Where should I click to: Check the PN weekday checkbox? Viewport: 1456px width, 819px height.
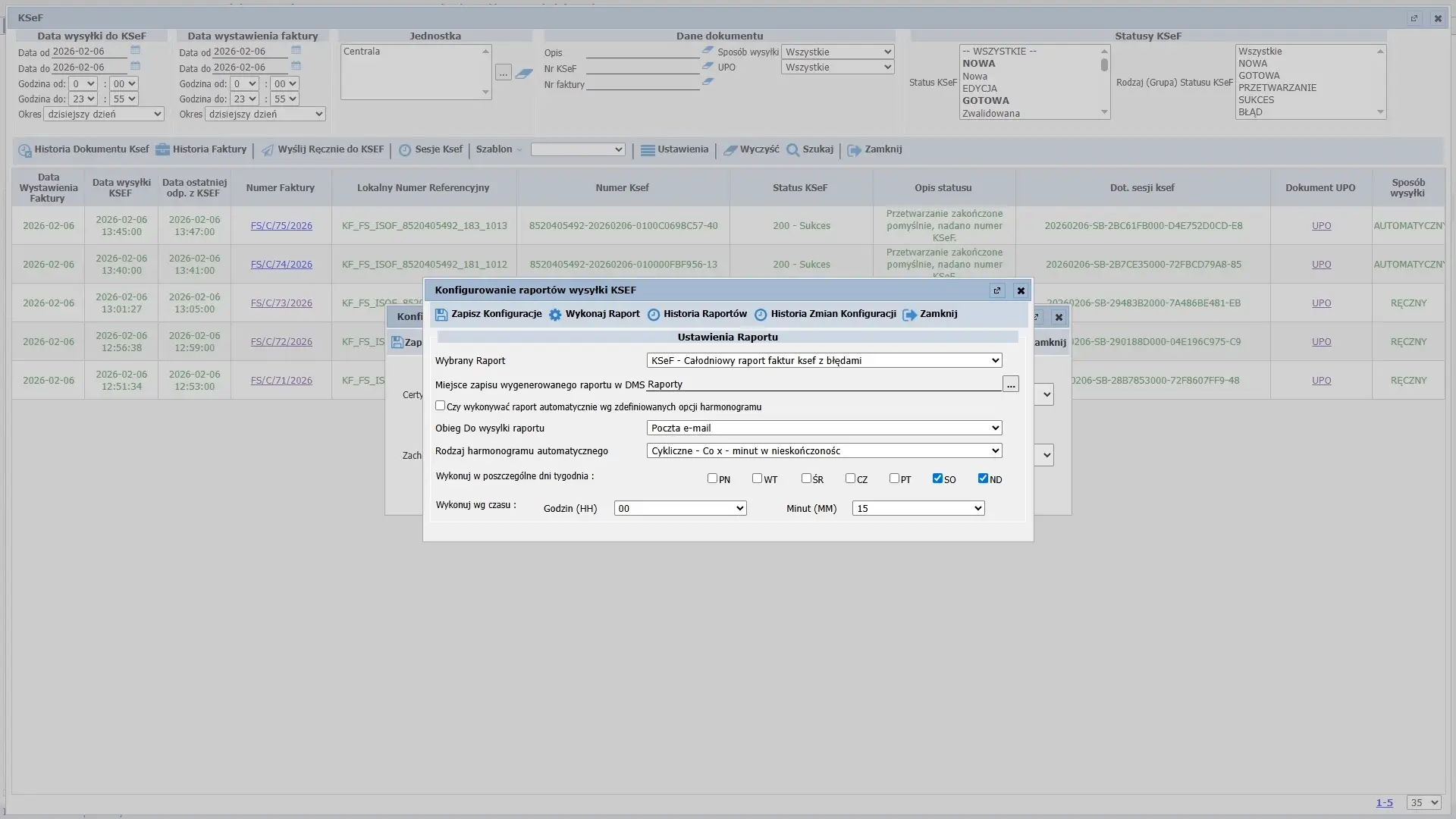[712, 479]
